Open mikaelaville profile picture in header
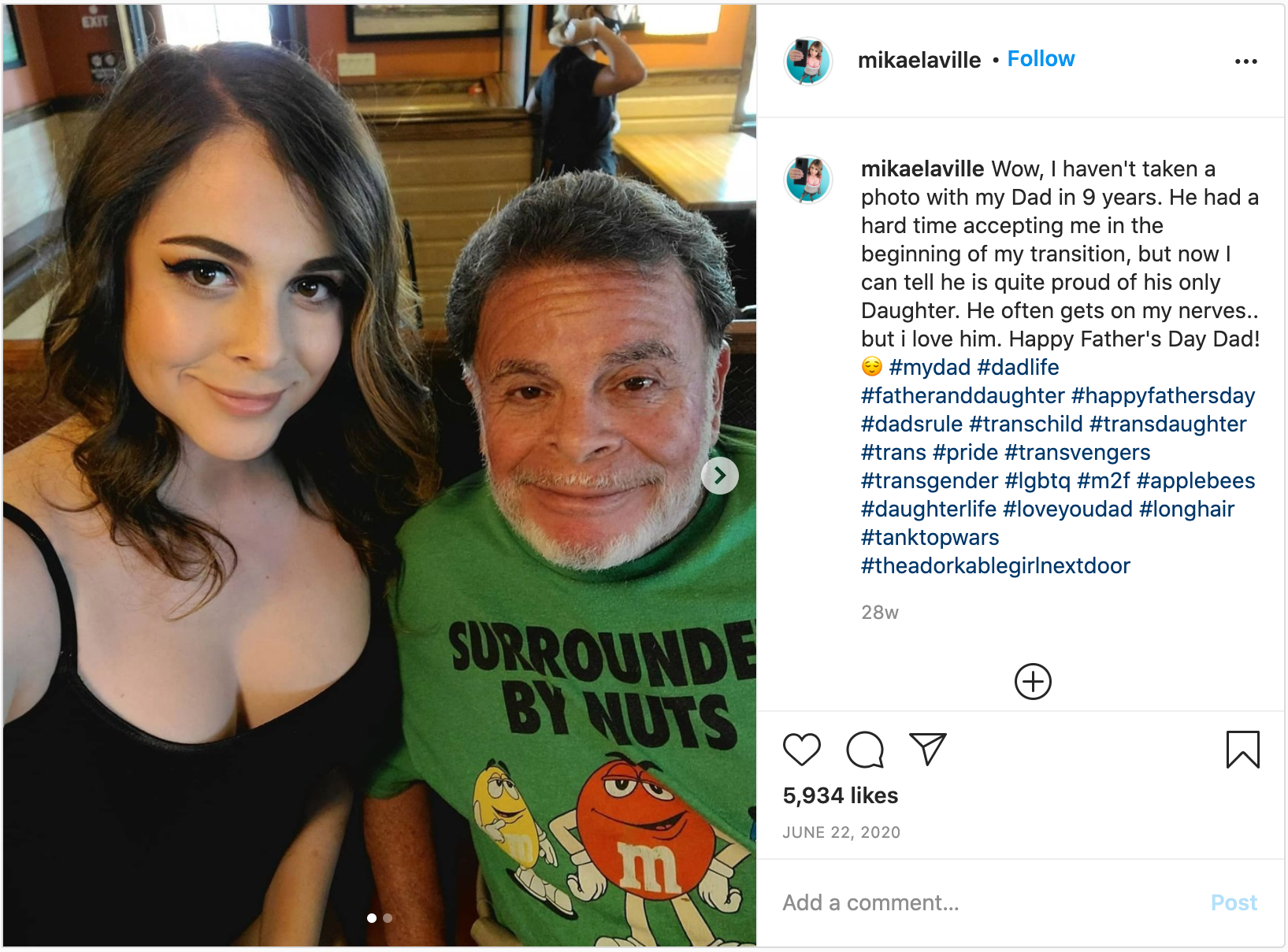Image resolution: width=1288 pixels, height=952 pixels. coord(808,61)
